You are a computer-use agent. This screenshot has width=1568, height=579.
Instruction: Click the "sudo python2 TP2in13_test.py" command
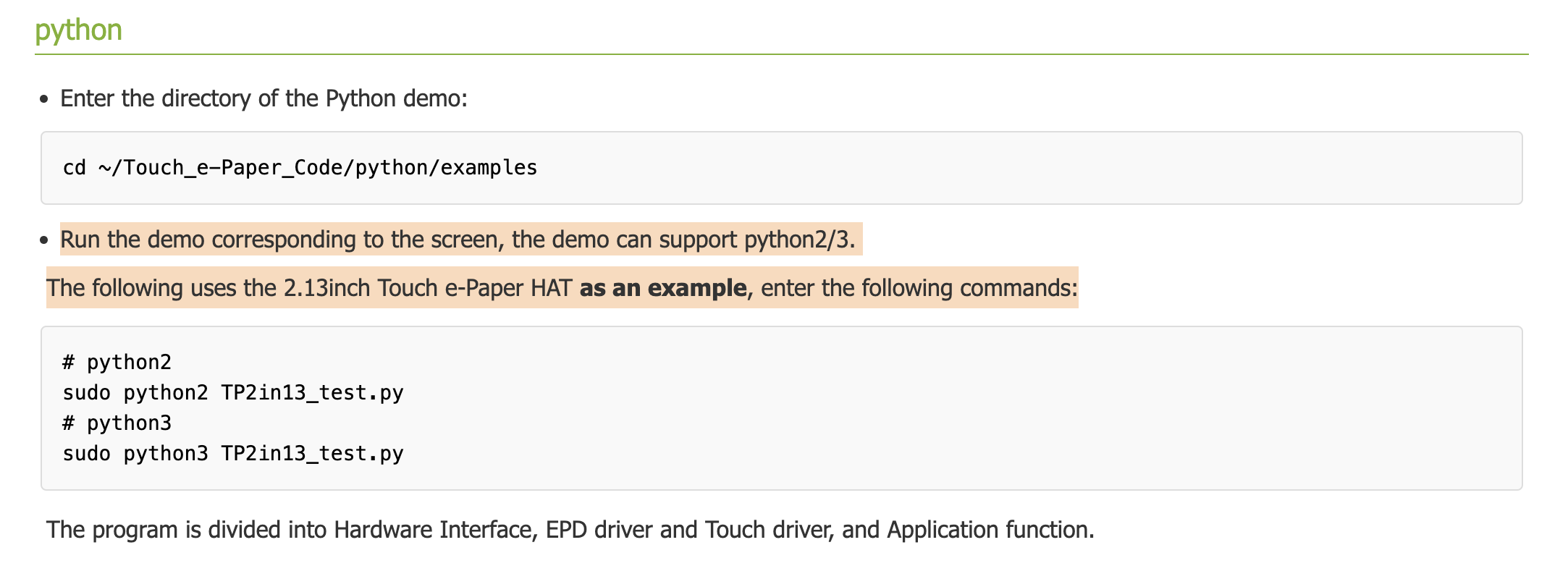coord(232,392)
